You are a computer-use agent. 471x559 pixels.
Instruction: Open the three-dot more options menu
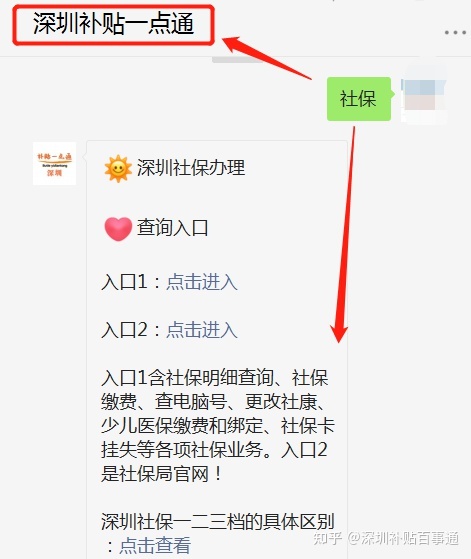455,32
